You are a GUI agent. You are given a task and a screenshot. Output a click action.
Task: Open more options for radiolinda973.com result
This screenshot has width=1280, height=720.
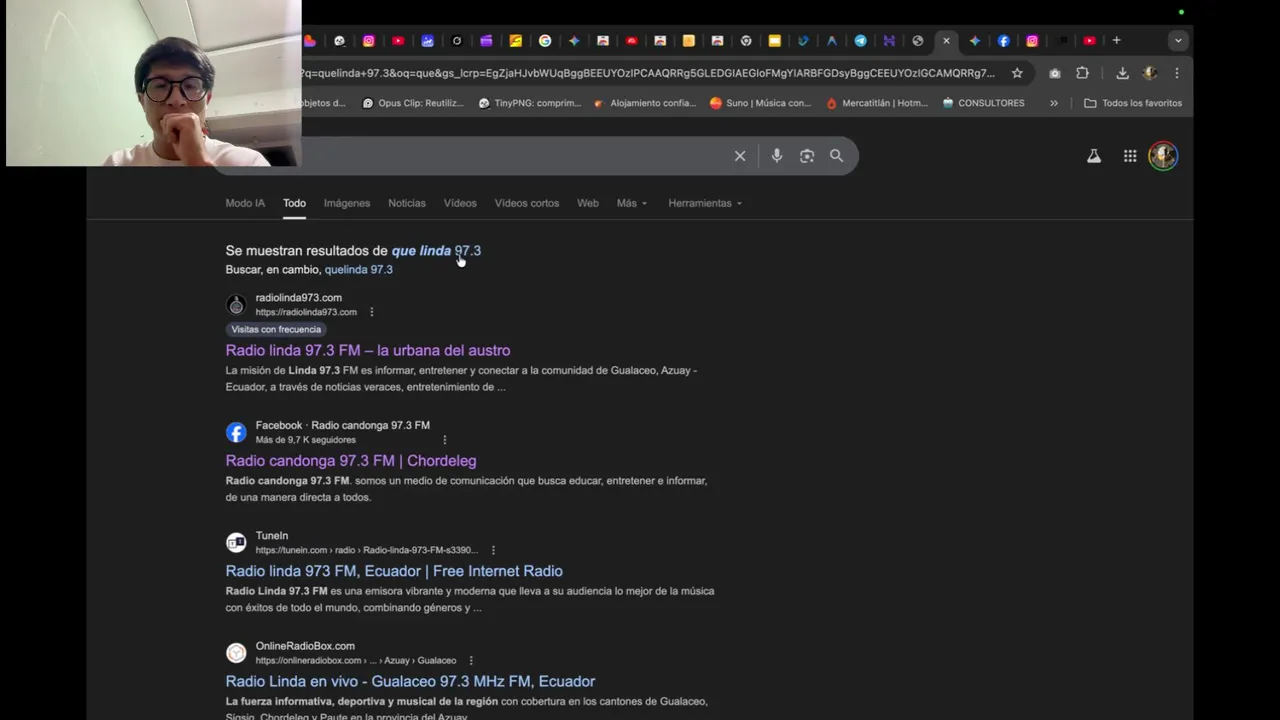pyautogui.click(x=371, y=312)
